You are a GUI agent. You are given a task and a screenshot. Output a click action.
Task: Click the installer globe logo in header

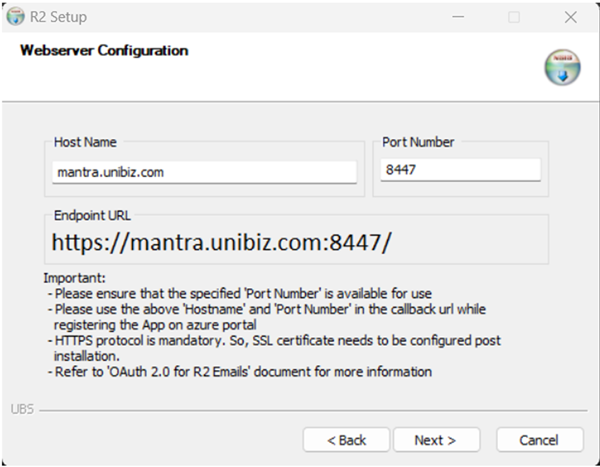562,67
